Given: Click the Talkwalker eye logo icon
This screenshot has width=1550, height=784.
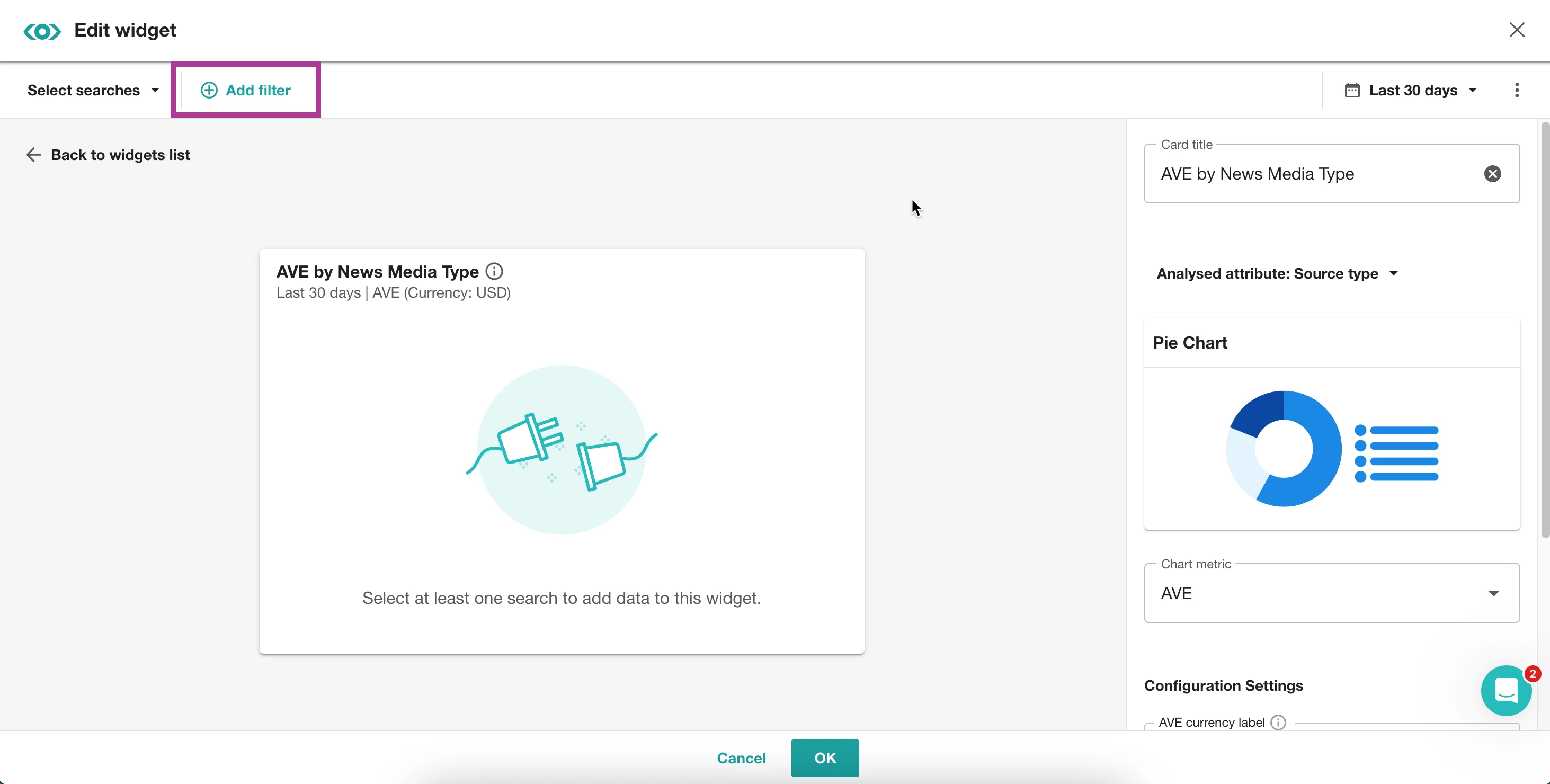Looking at the screenshot, I should coord(42,31).
